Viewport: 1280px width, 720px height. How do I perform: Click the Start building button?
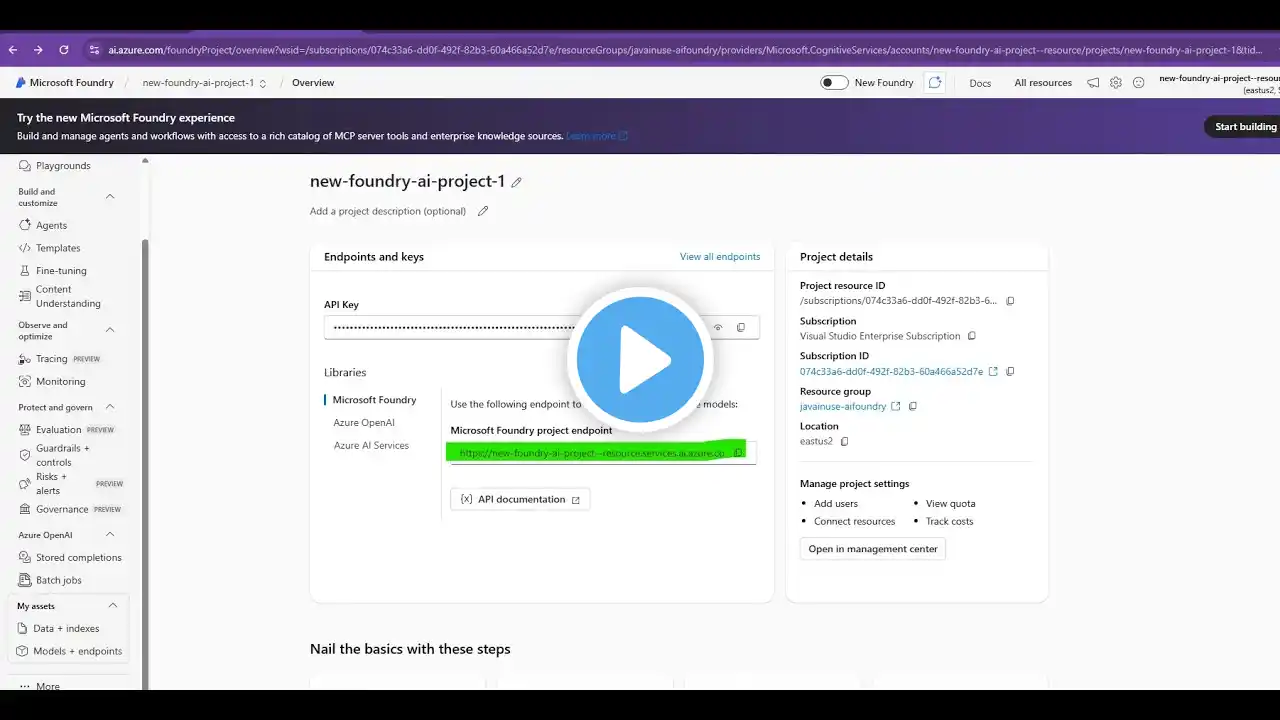click(x=1245, y=127)
